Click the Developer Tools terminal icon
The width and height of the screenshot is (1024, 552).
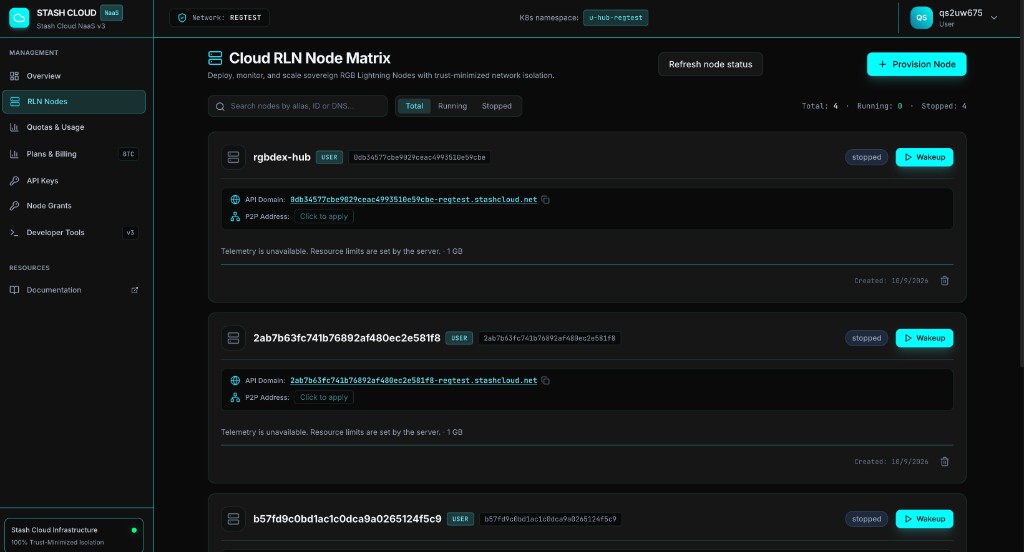pos(14,233)
